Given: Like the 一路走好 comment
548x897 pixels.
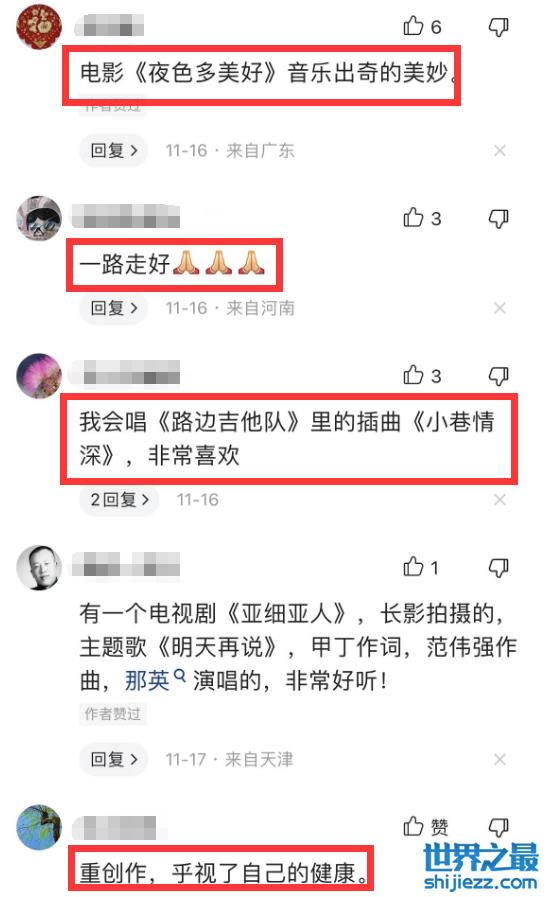Looking at the screenshot, I should coord(422,218).
